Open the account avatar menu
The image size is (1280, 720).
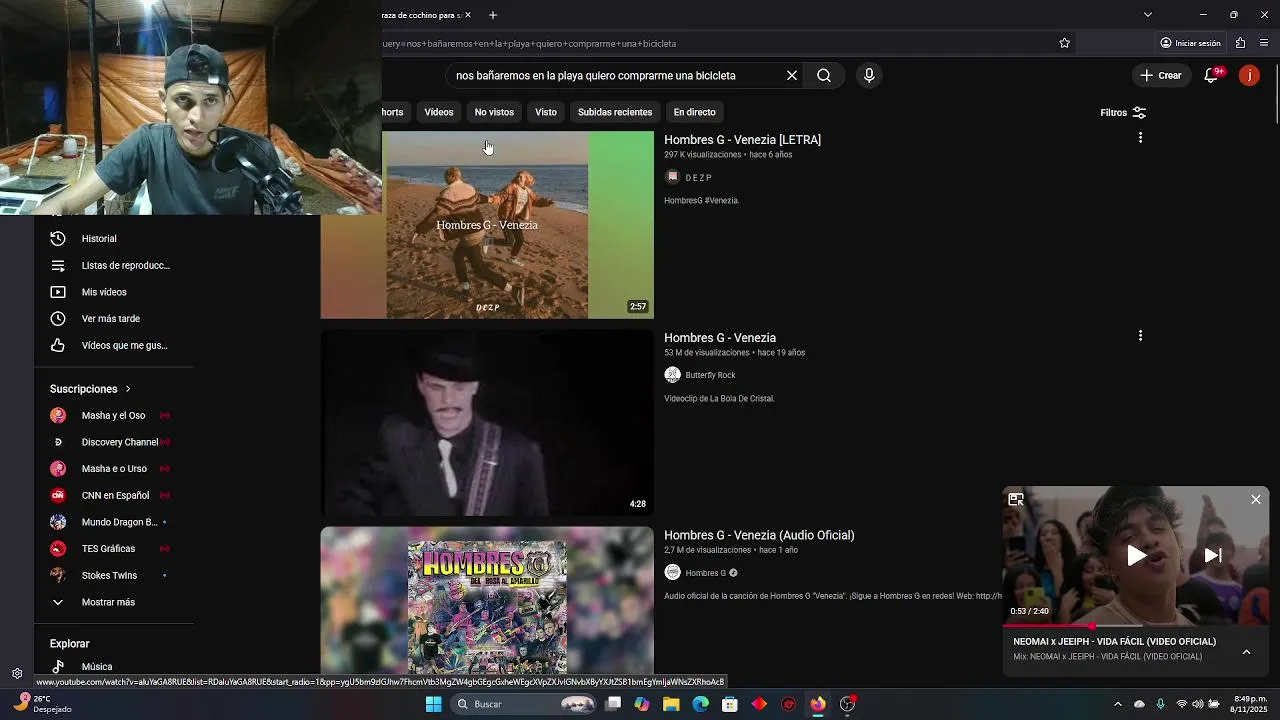point(1249,75)
